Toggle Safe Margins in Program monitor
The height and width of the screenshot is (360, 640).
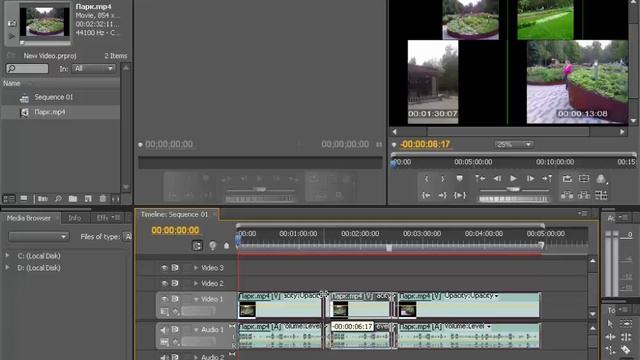(x=584, y=178)
